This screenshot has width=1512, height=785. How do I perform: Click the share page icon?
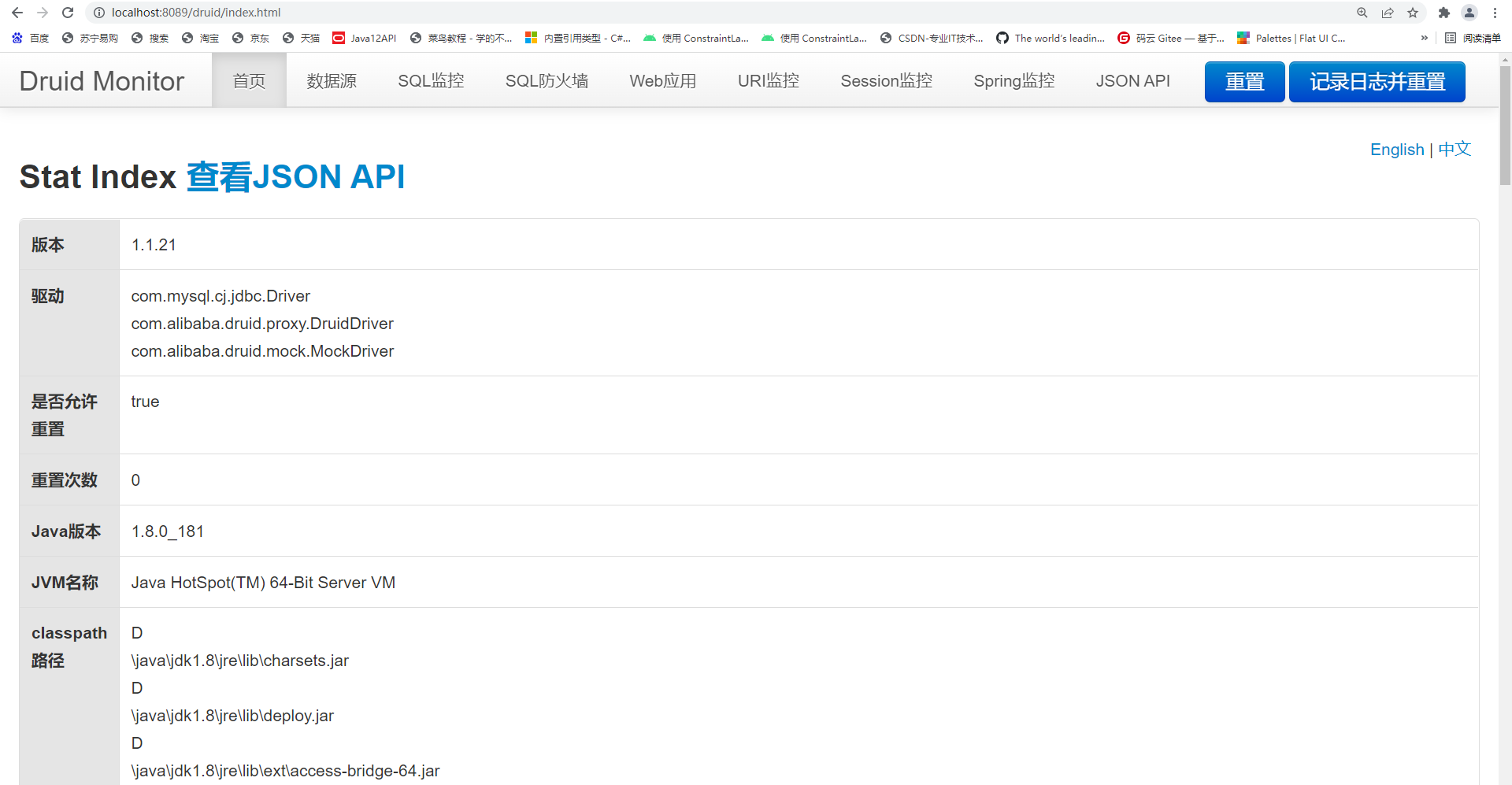1388,13
